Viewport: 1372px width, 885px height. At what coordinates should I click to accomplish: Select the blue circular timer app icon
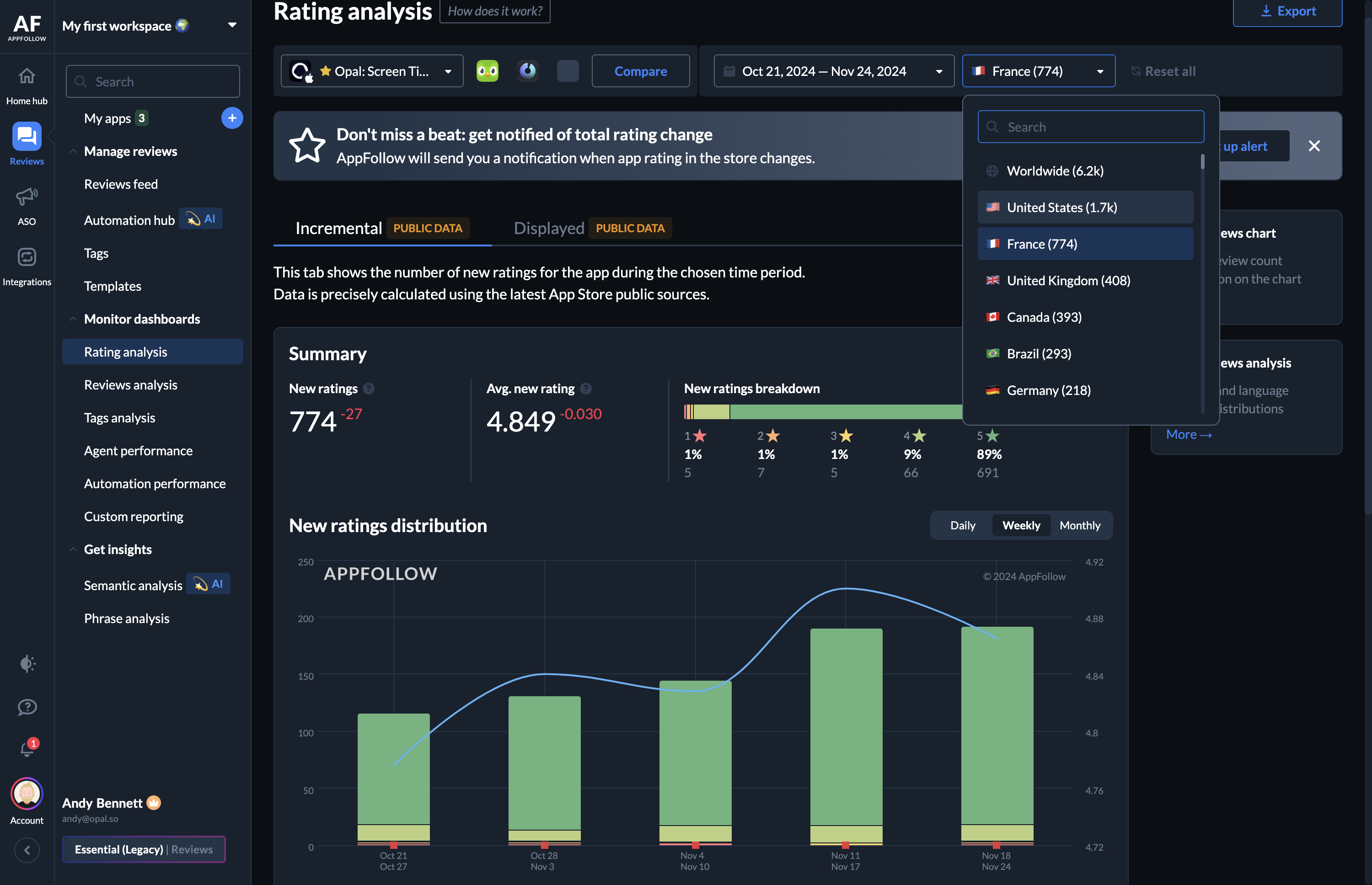tap(527, 71)
